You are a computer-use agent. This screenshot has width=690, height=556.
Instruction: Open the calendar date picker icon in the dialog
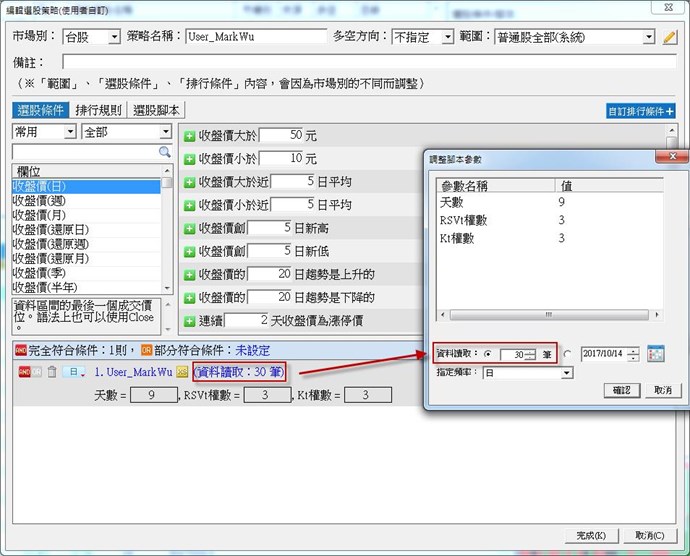click(x=656, y=353)
